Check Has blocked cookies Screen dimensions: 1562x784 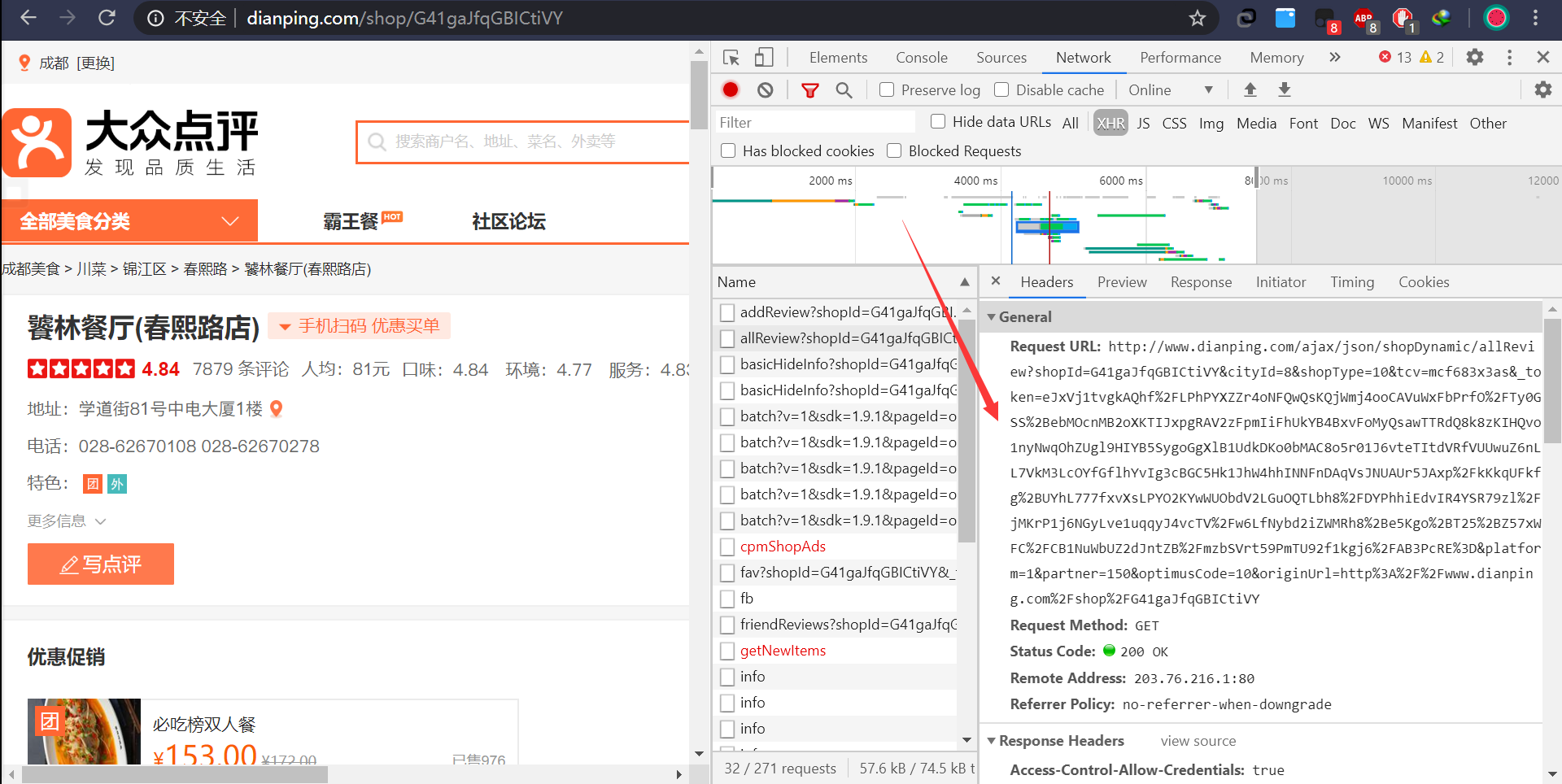pyautogui.click(x=728, y=150)
